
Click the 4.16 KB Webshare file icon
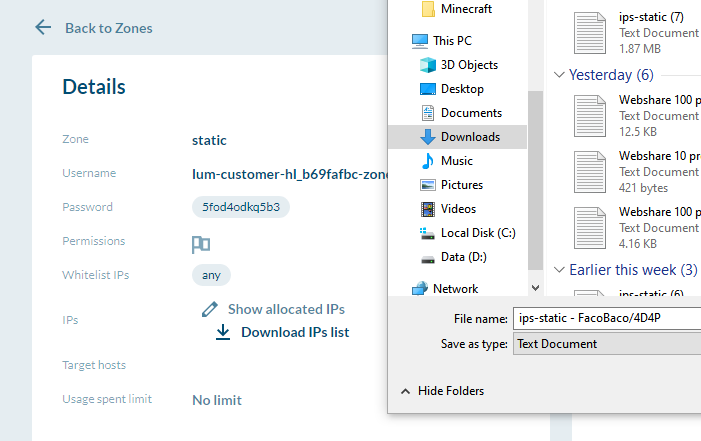coord(590,228)
